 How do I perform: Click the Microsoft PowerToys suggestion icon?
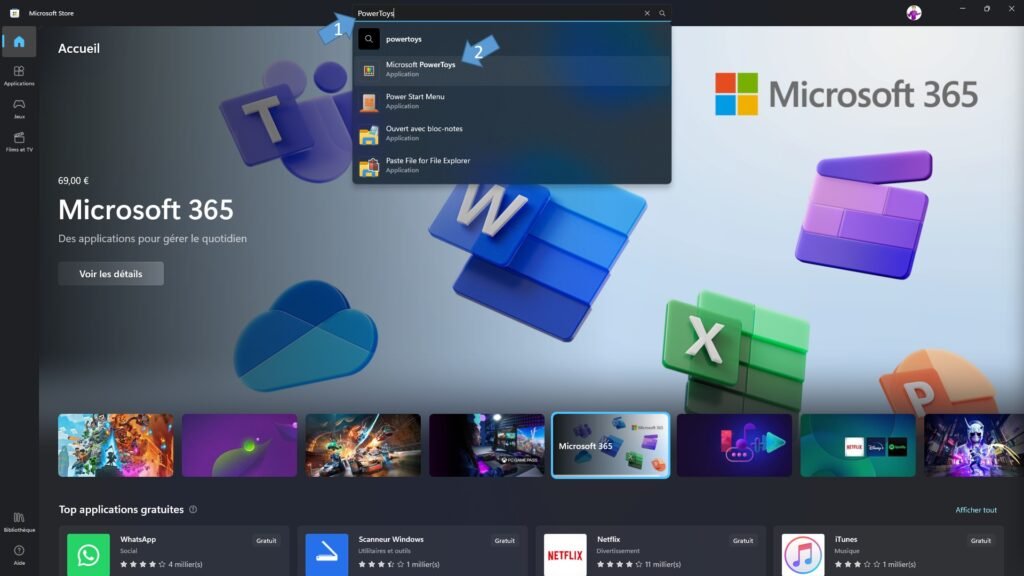coord(369,71)
